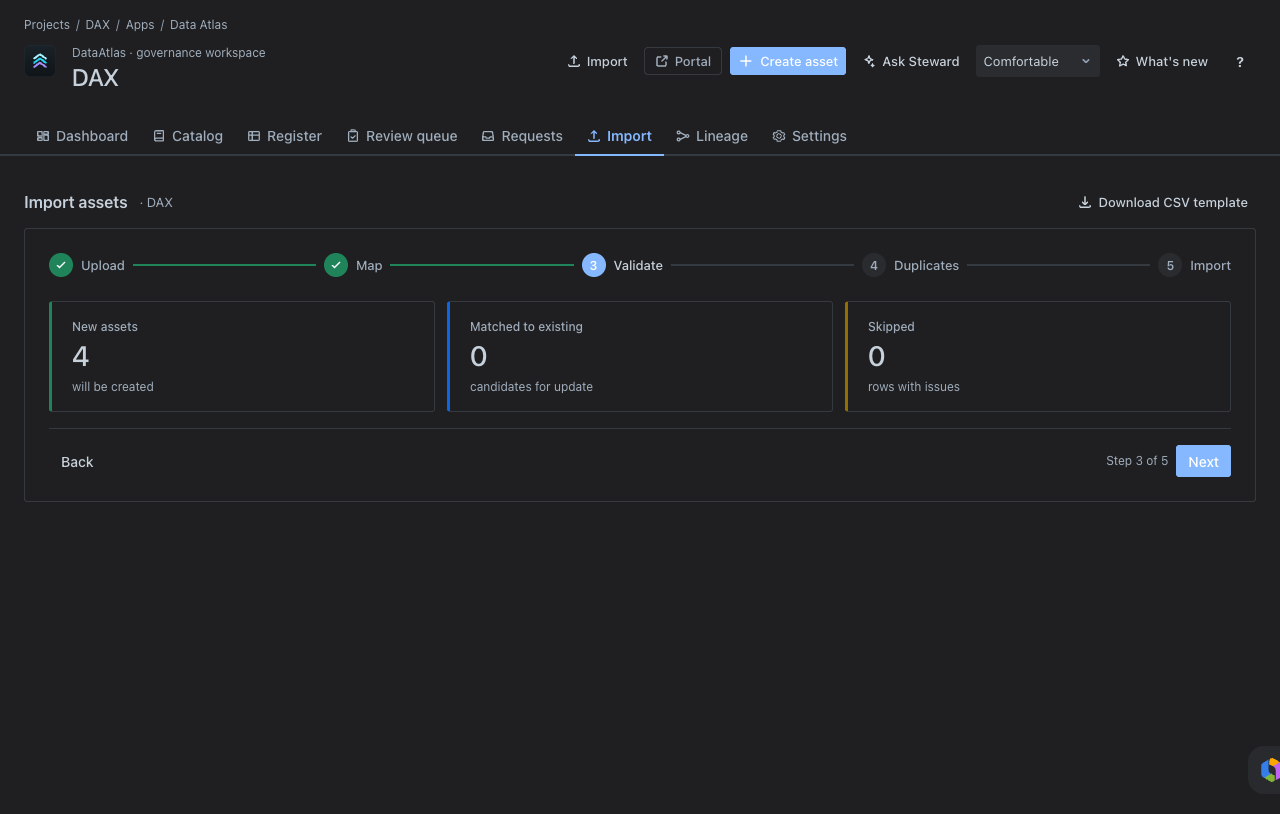The width and height of the screenshot is (1280, 814).
Task: Click the Portal external link icon
Action: (x=662, y=61)
